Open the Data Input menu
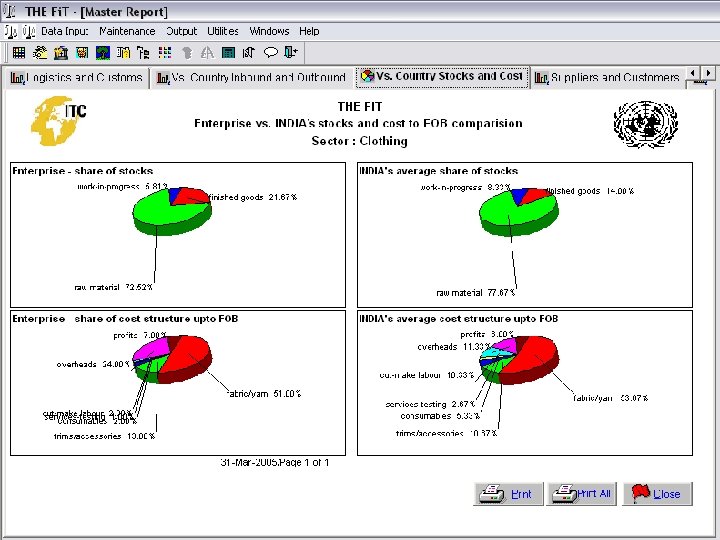The height and width of the screenshot is (540, 720). coord(65,31)
